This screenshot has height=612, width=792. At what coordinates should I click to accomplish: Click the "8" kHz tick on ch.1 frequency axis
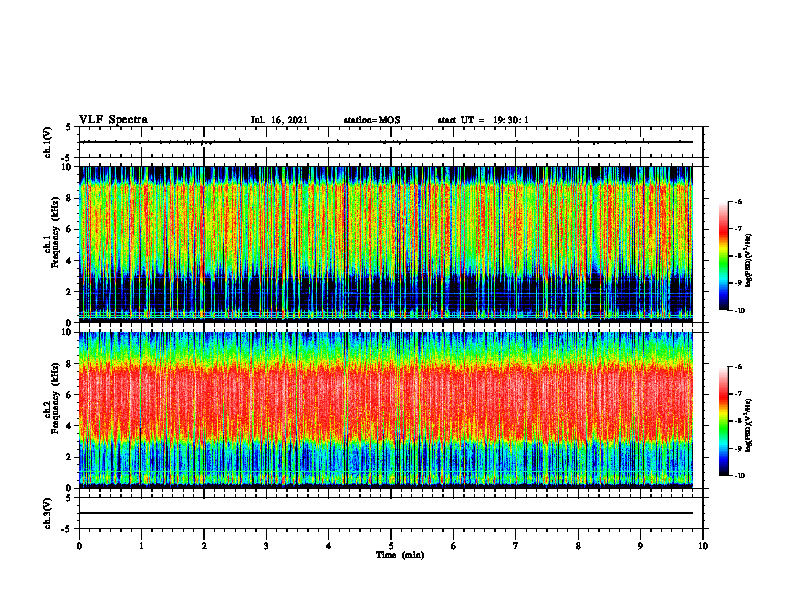pyautogui.click(x=70, y=198)
